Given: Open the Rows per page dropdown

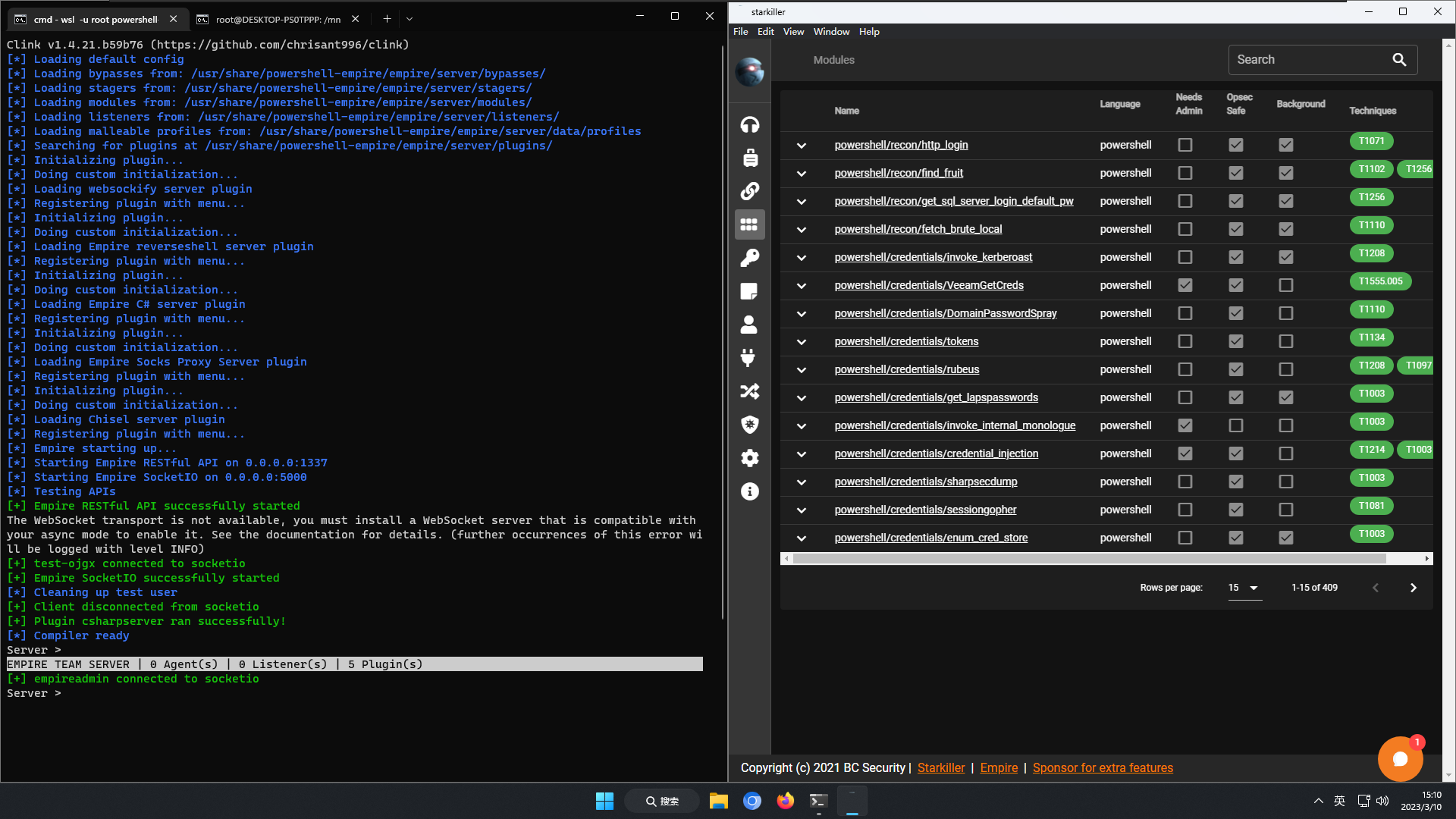Looking at the screenshot, I should pyautogui.click(x=1244, y=588).
